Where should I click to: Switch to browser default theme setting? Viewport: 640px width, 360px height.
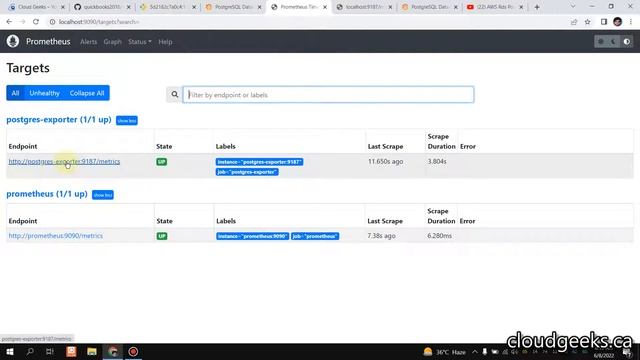pyautogui.click(x=600, y=42)
